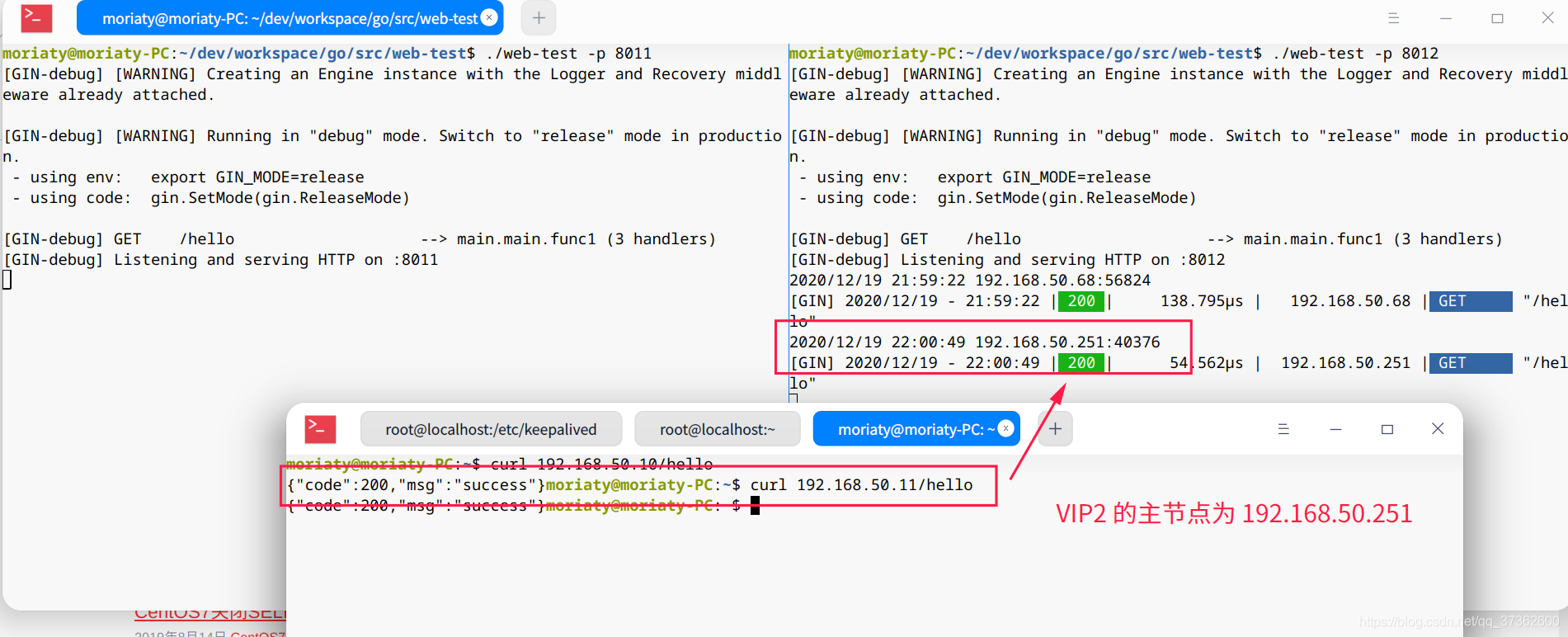The height and width of the screenshot is (637, 1568).
Task: Click 'export GIN_MODE=release' in left pane
Action: pos(257,177)
